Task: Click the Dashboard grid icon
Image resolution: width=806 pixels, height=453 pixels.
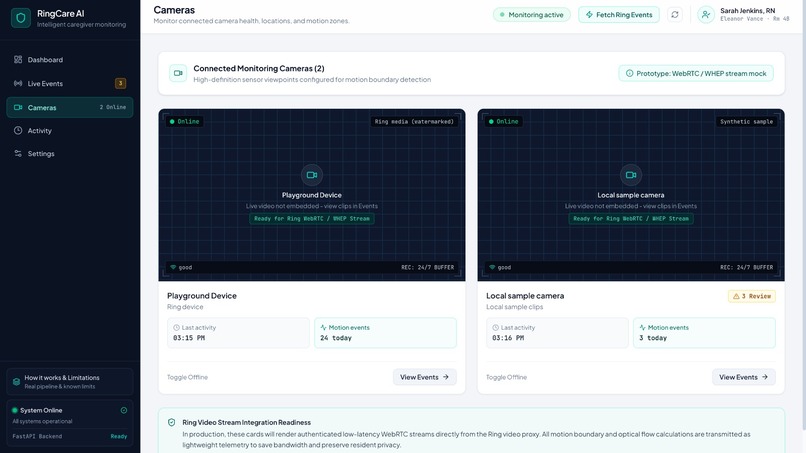Action: [x=18, y=60]
